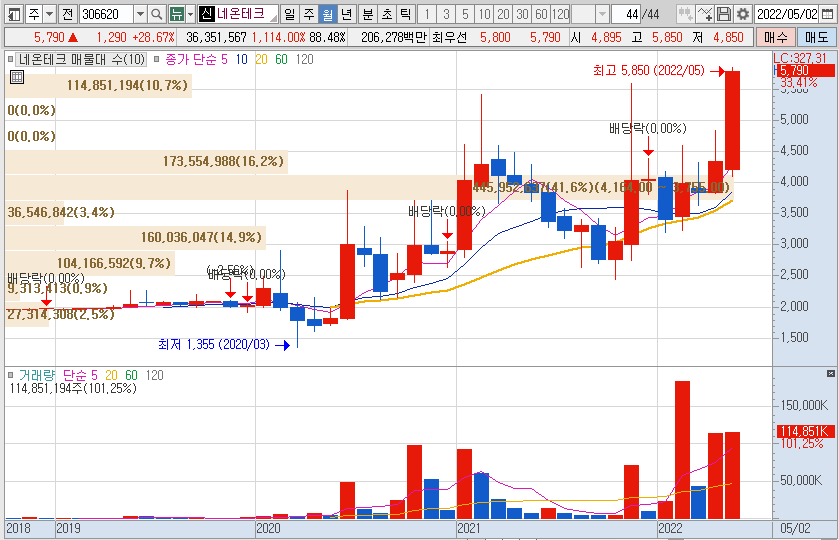Select interval 30 button
839x540 pixels.
click(522, 14)
